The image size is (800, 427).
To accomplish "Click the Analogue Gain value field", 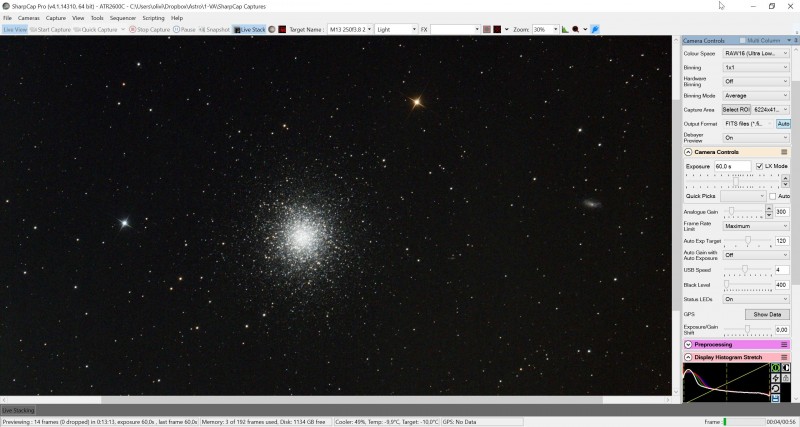I will pyautogui.click(x=782, y=212).
